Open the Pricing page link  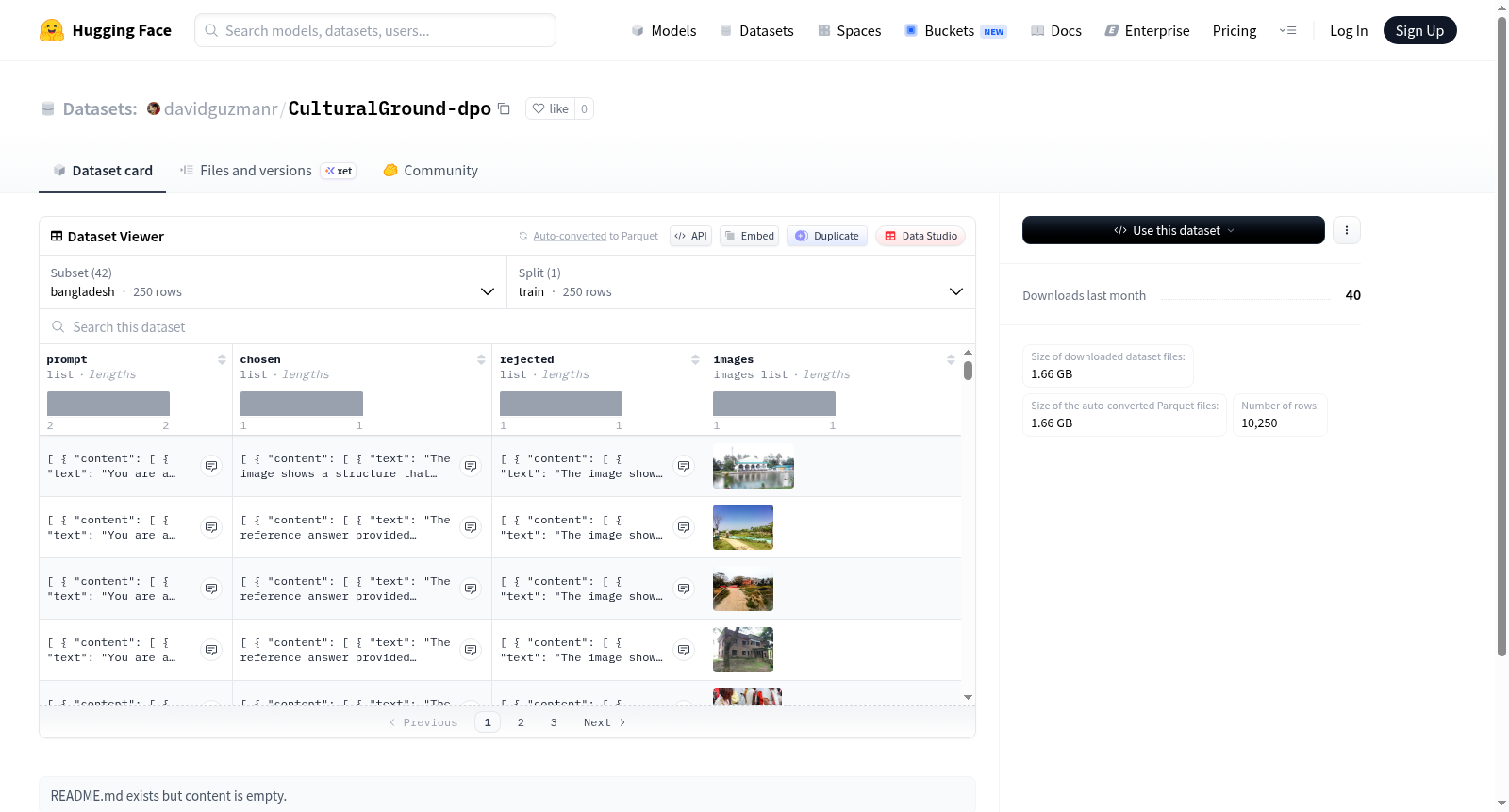tap(1235, 31)
